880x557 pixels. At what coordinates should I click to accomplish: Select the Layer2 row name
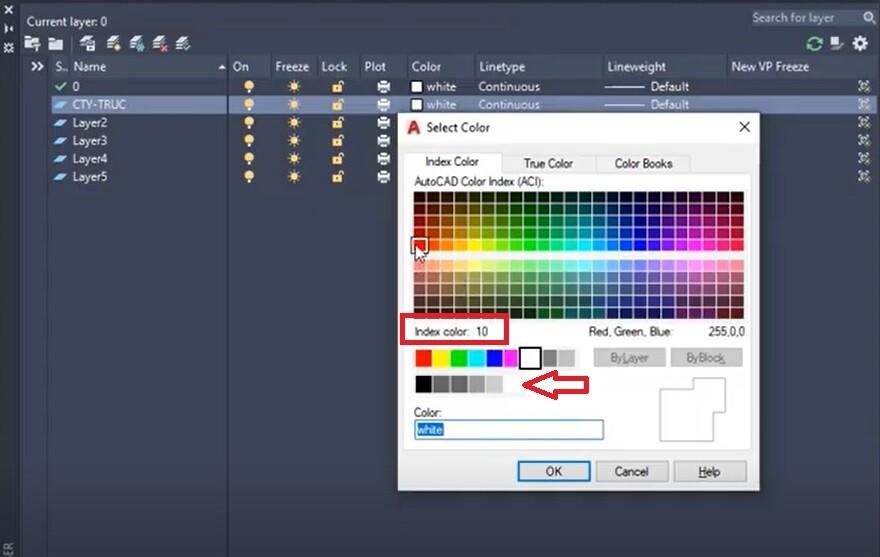[90, 122]
